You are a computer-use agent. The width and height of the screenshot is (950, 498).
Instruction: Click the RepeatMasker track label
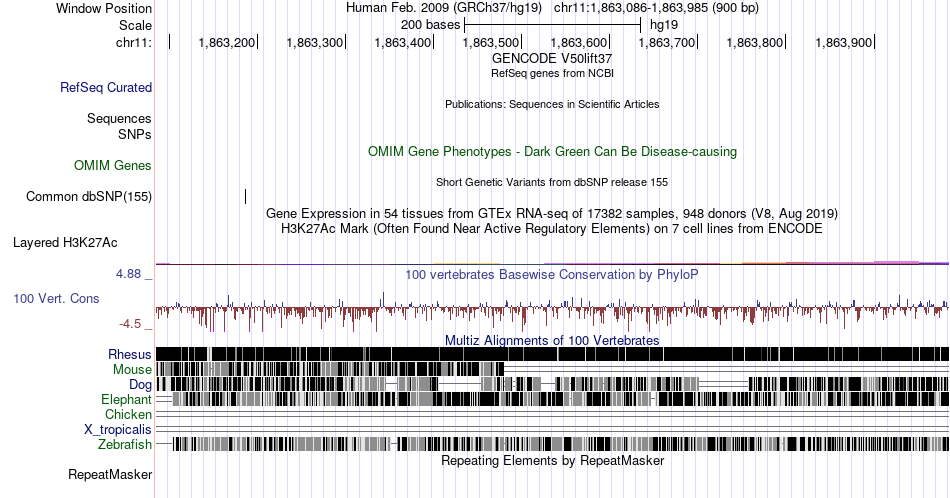click(x=110, y=474)
